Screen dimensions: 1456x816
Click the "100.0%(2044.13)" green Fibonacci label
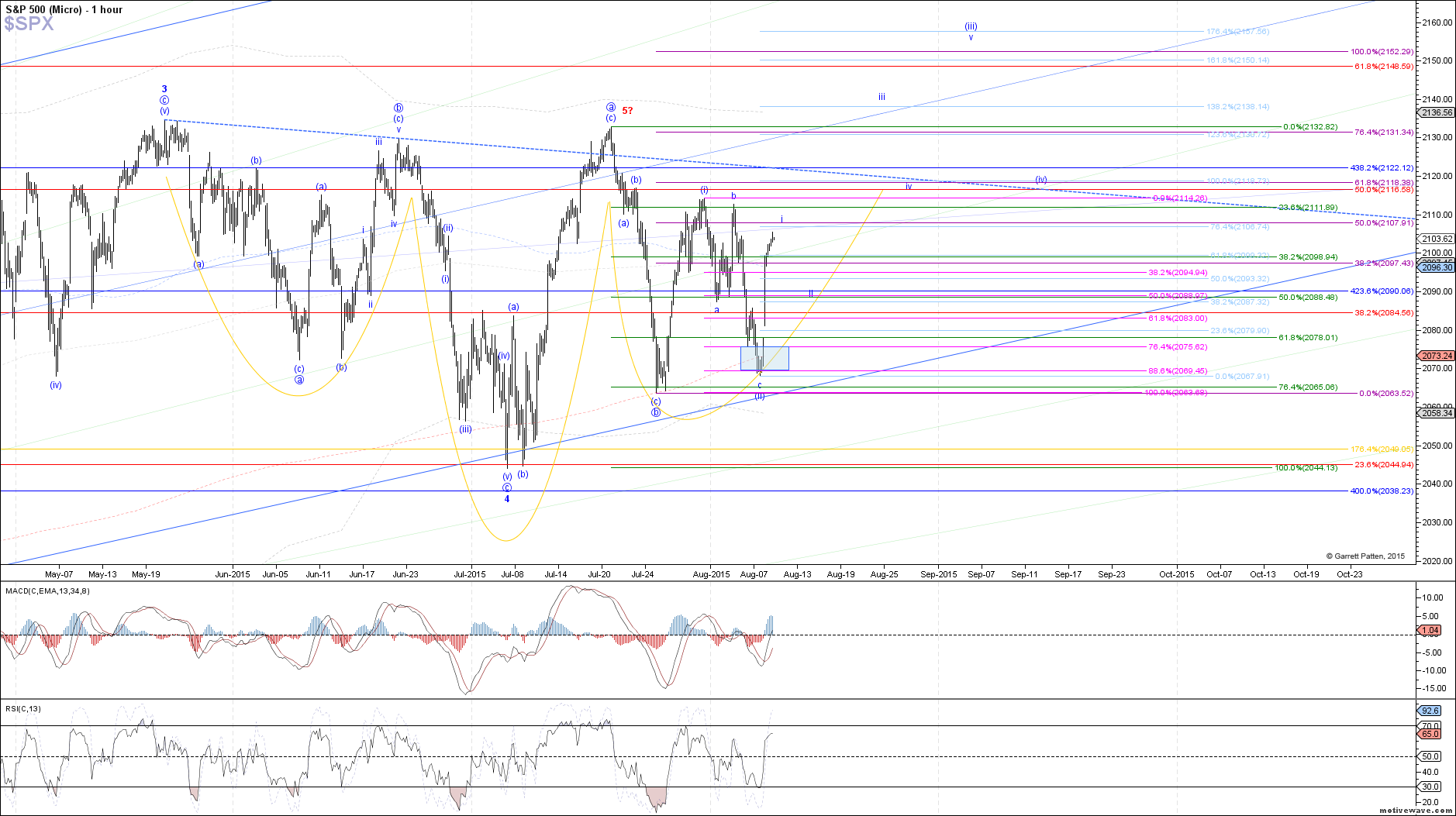click(x=1306, y=468)
